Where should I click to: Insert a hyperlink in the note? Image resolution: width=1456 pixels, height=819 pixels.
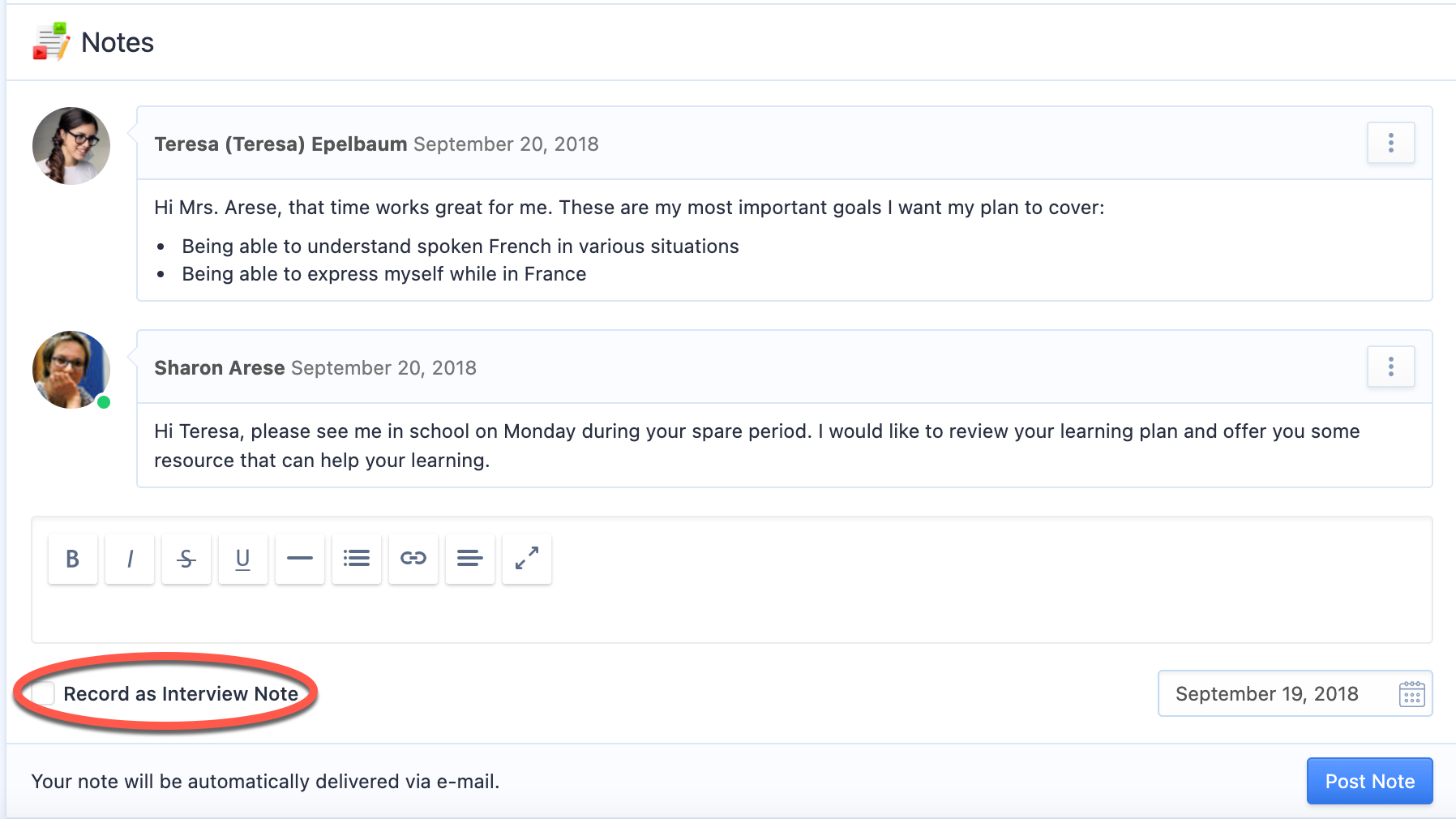[x=413, y=559]
